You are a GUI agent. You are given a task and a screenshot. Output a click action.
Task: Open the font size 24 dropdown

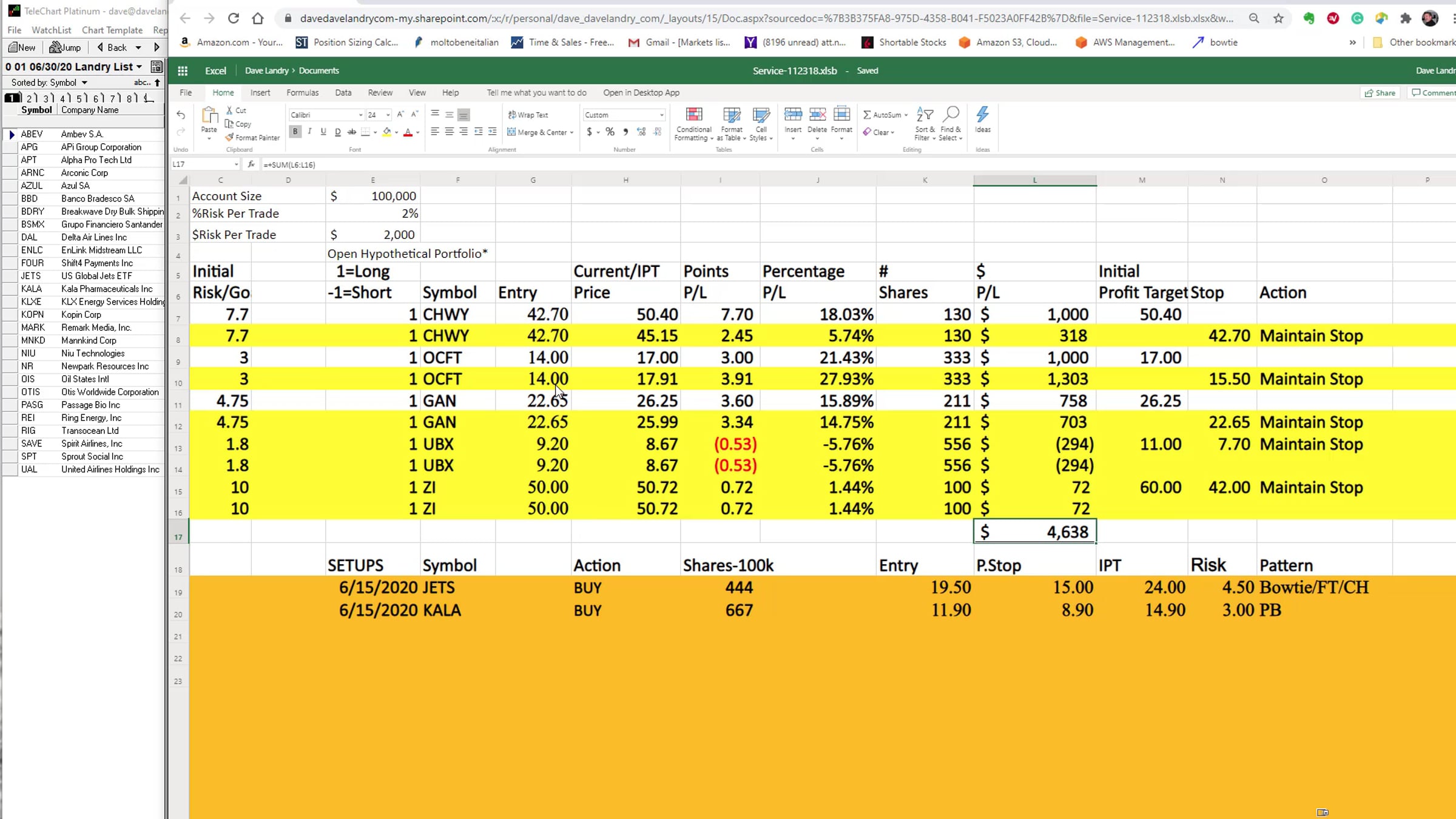388,115
